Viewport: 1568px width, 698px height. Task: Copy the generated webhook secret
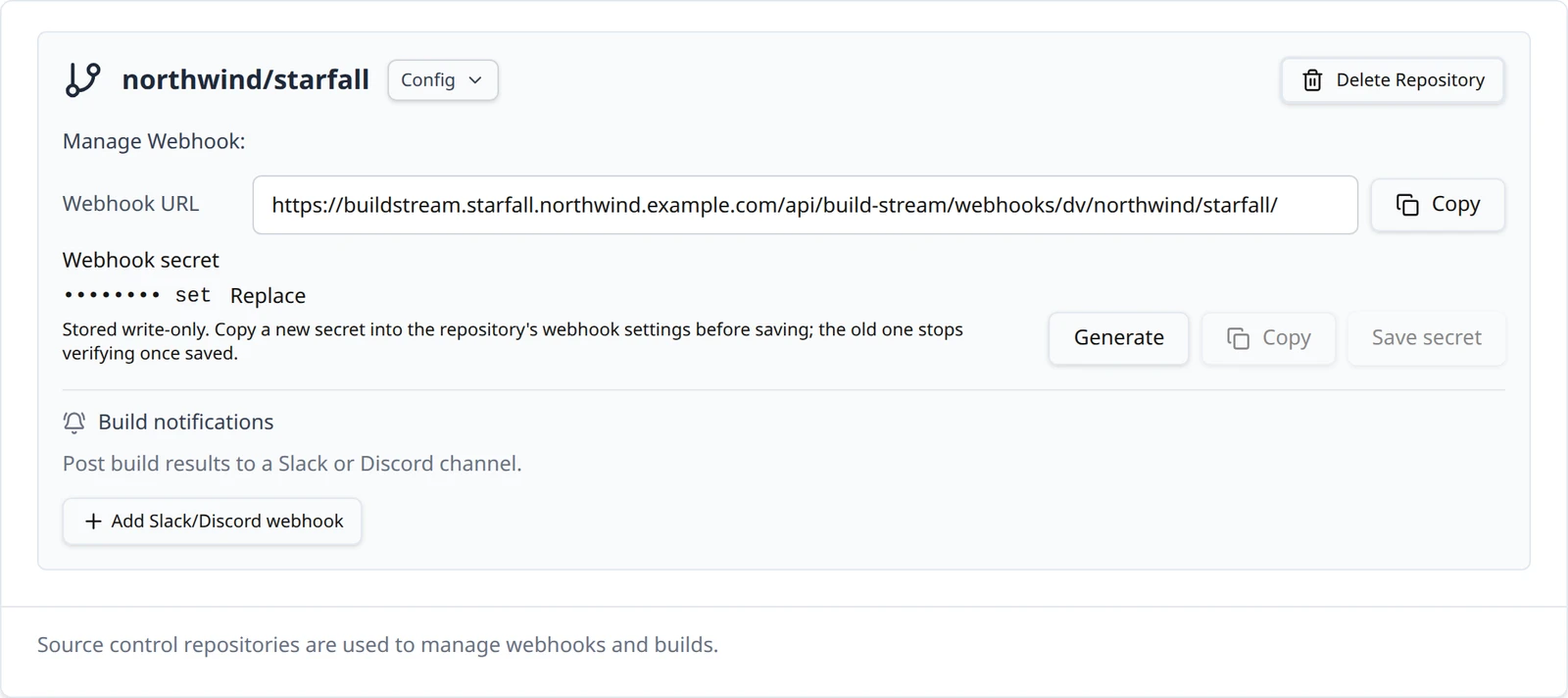[1268, 338]
